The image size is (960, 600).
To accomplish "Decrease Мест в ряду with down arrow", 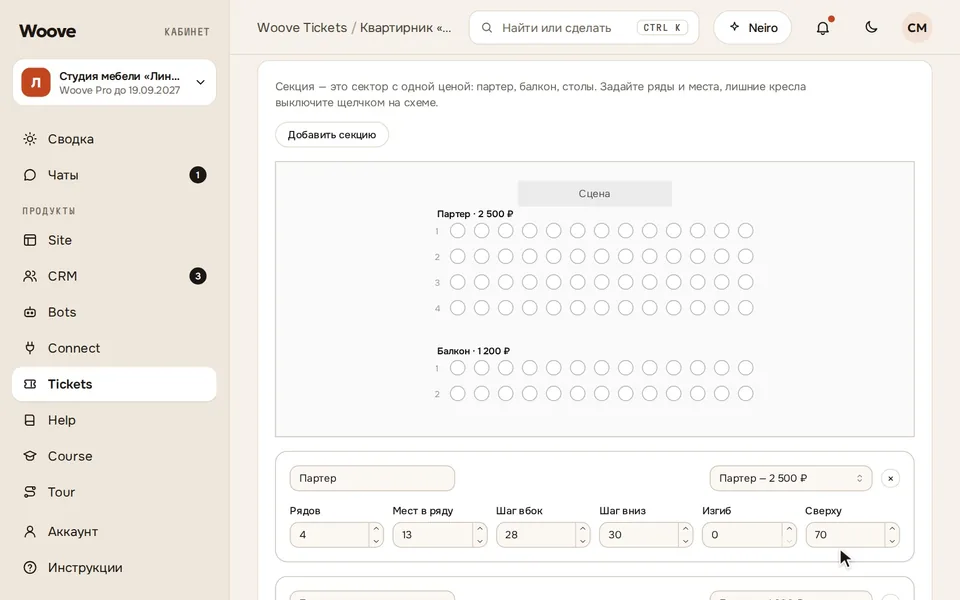I will 480,541.
